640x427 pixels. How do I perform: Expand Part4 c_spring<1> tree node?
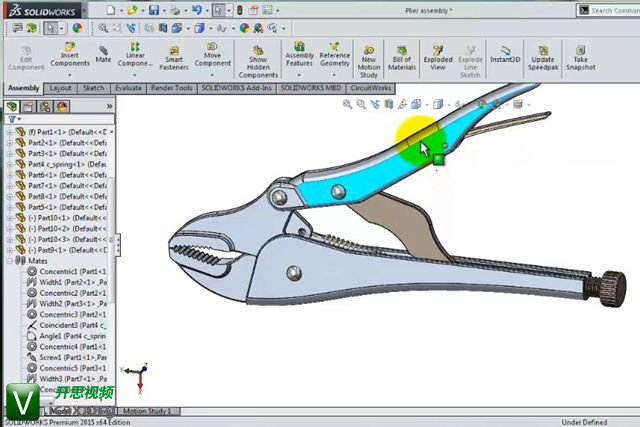[9, 165]
